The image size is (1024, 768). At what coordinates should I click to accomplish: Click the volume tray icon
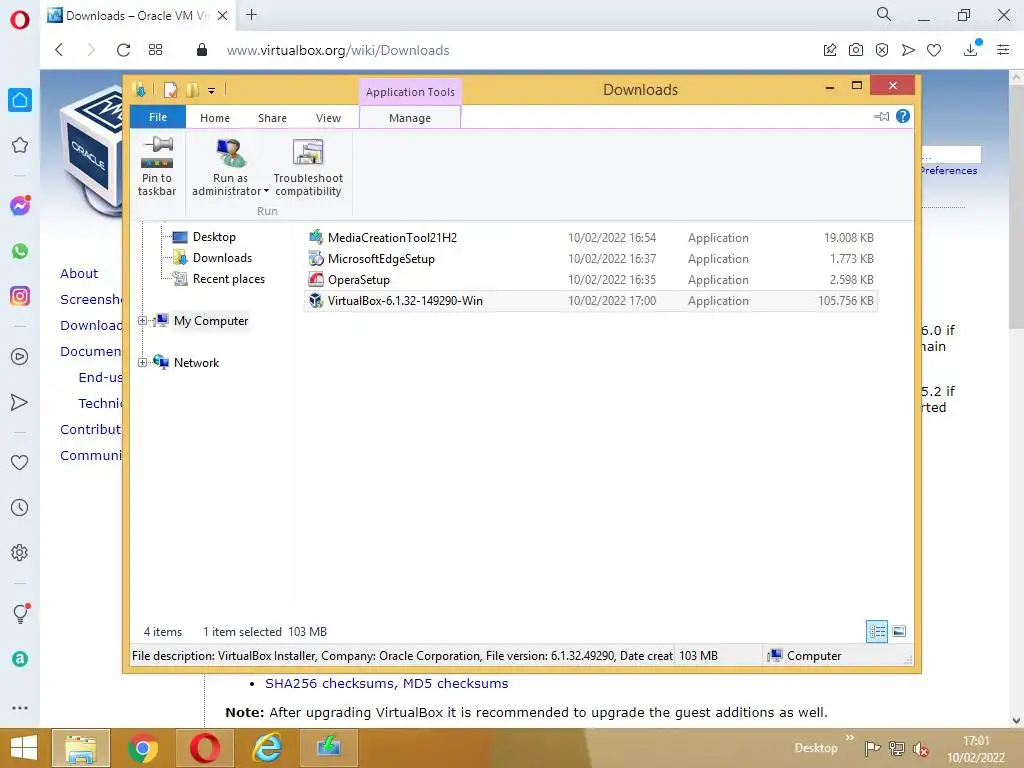tap(921, 748)
